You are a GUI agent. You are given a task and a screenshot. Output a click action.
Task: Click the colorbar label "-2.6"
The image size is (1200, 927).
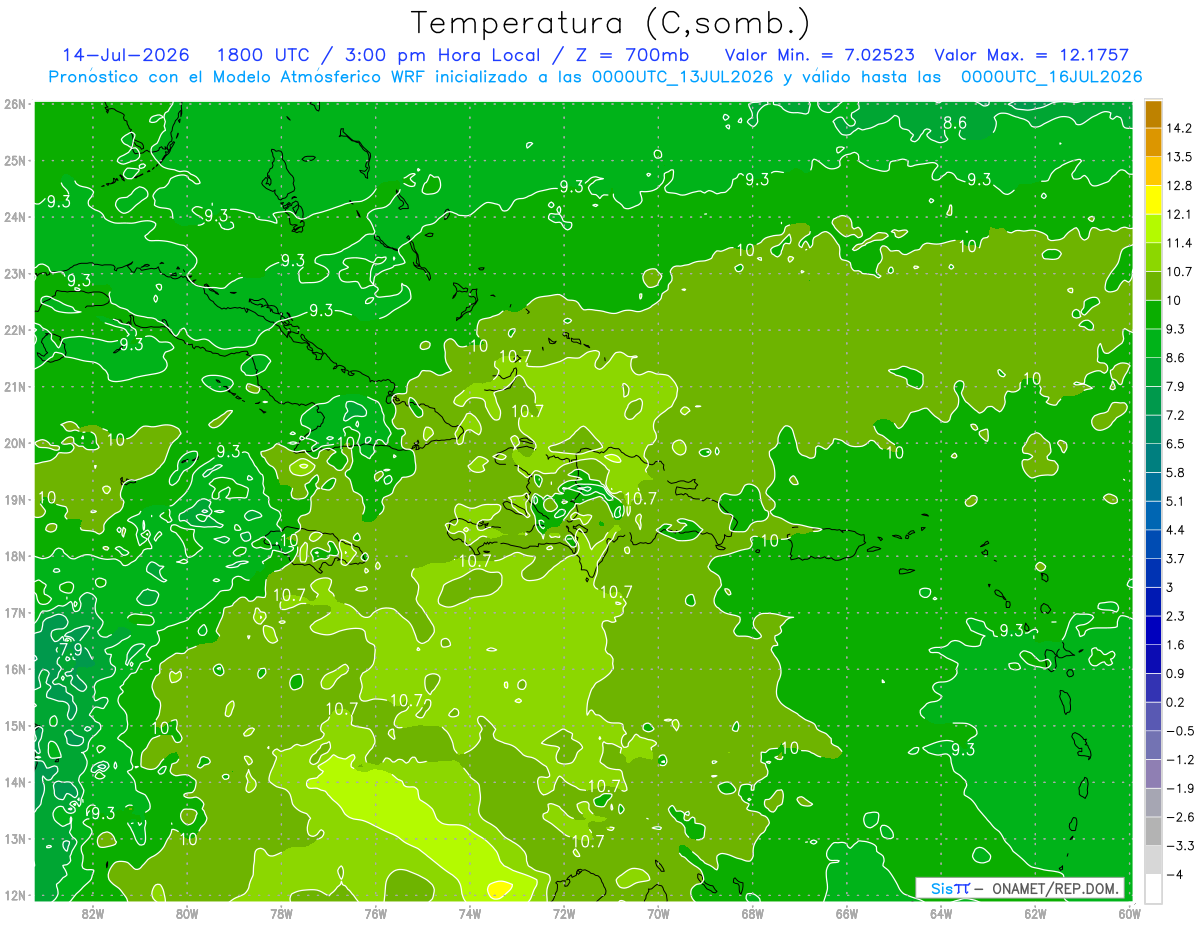(x=1180, y=817)
